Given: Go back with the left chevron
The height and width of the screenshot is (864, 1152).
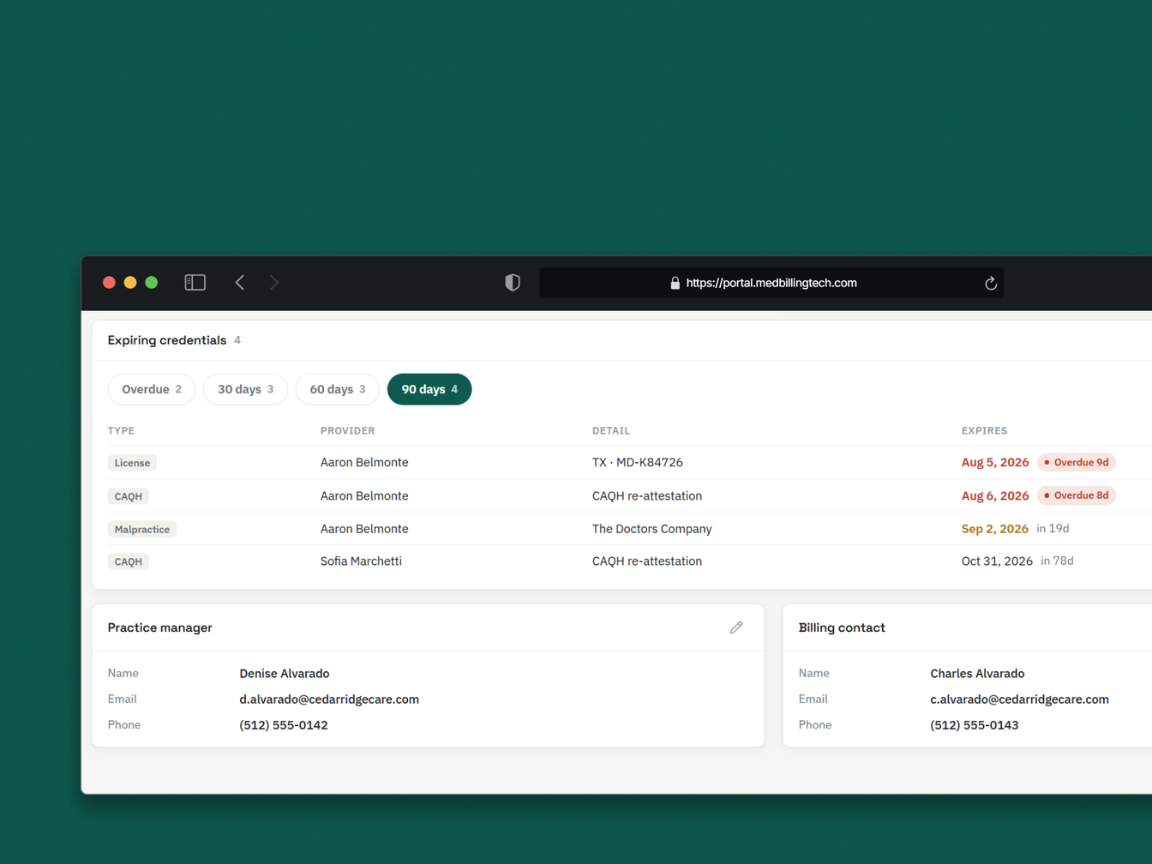Looking at the screenshot, I should [240, 283].
